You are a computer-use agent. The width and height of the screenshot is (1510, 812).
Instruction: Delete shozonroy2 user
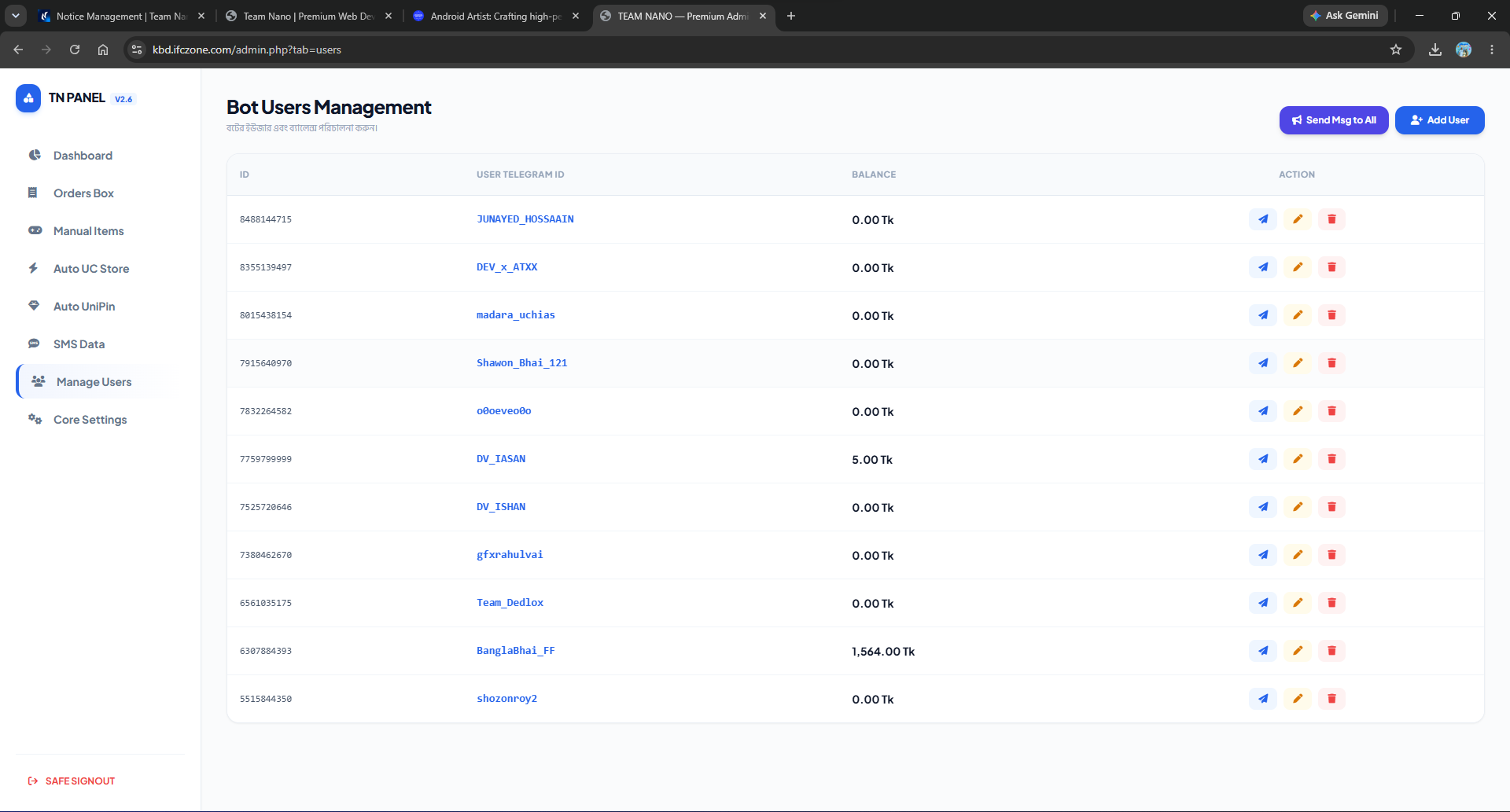pos(1331,699)
